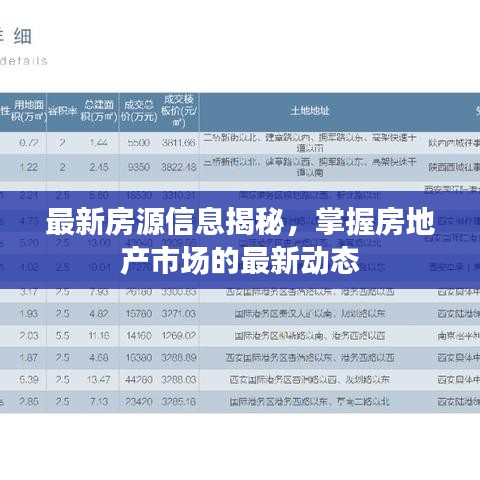
Task: Click the '用地面积(万㎡)' column header
Action: (29, 111)
